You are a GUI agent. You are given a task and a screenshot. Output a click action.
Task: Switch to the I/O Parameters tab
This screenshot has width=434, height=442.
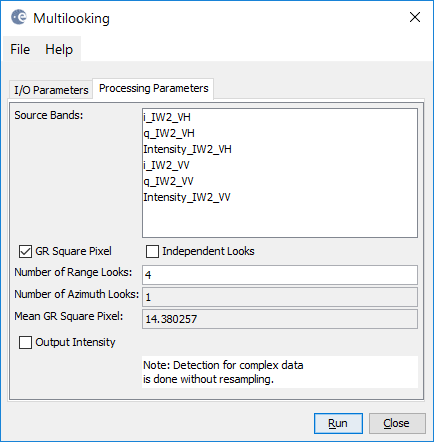(51, 90)
